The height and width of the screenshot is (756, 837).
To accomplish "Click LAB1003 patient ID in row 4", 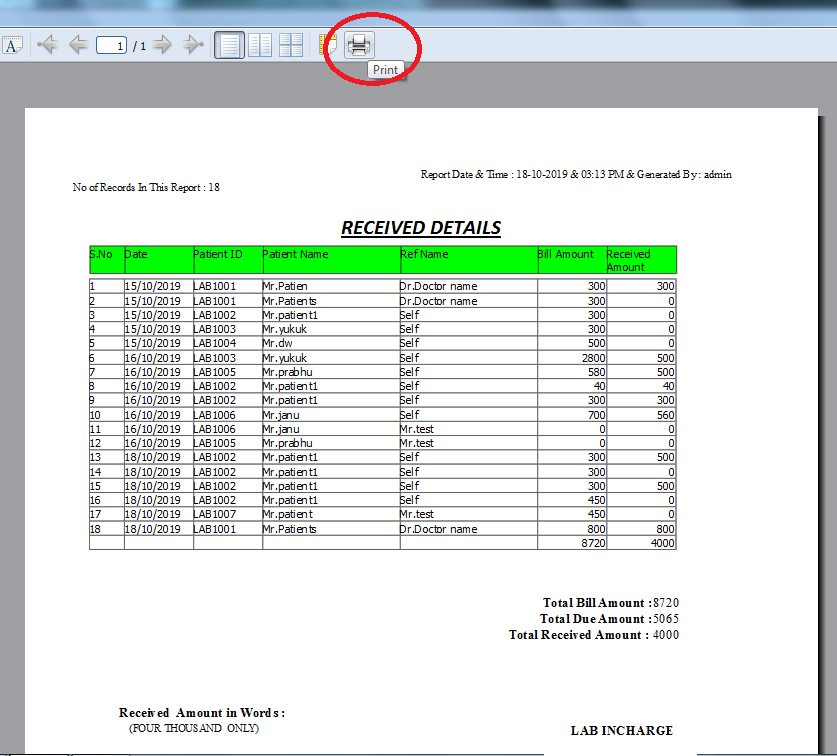I will pyautogui.click(x=214, y=329).
